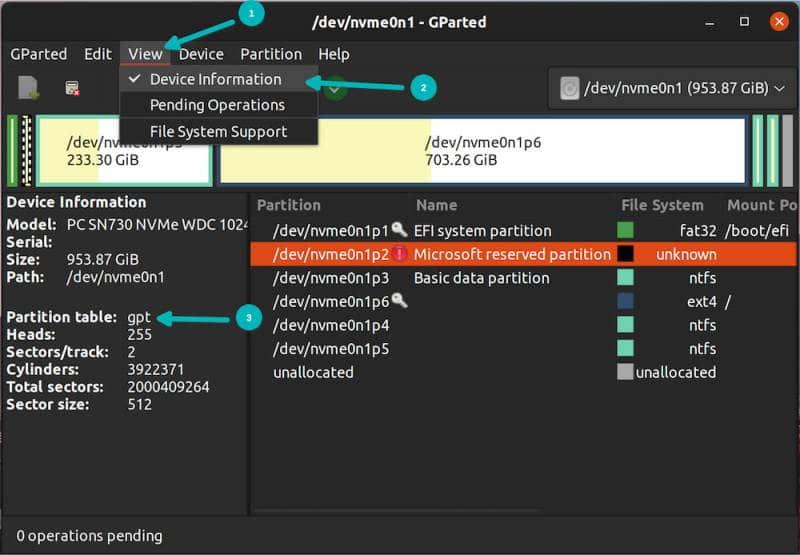Open the GParted menu

[x=39, y=54]
